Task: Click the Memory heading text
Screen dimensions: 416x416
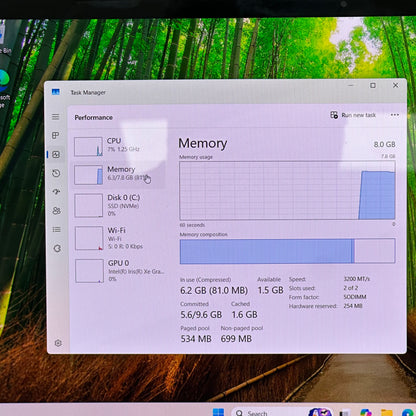Action: 203,143
